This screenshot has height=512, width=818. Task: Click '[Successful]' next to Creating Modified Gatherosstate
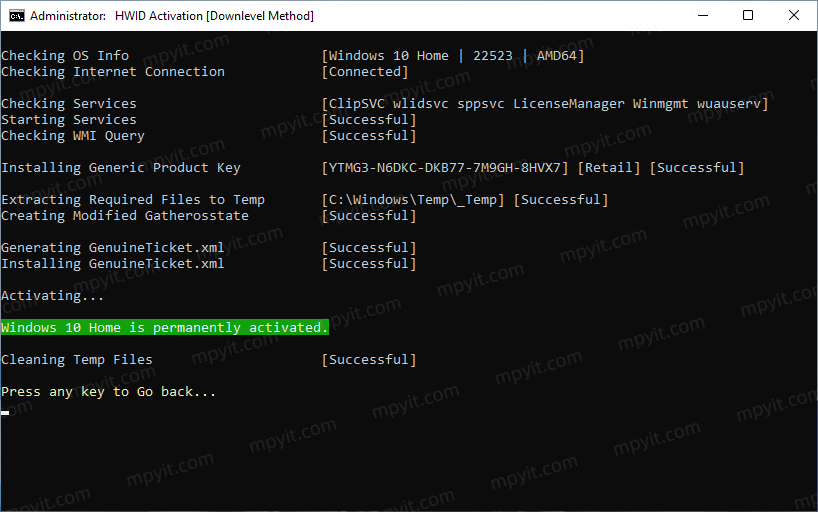click(369, 216)
